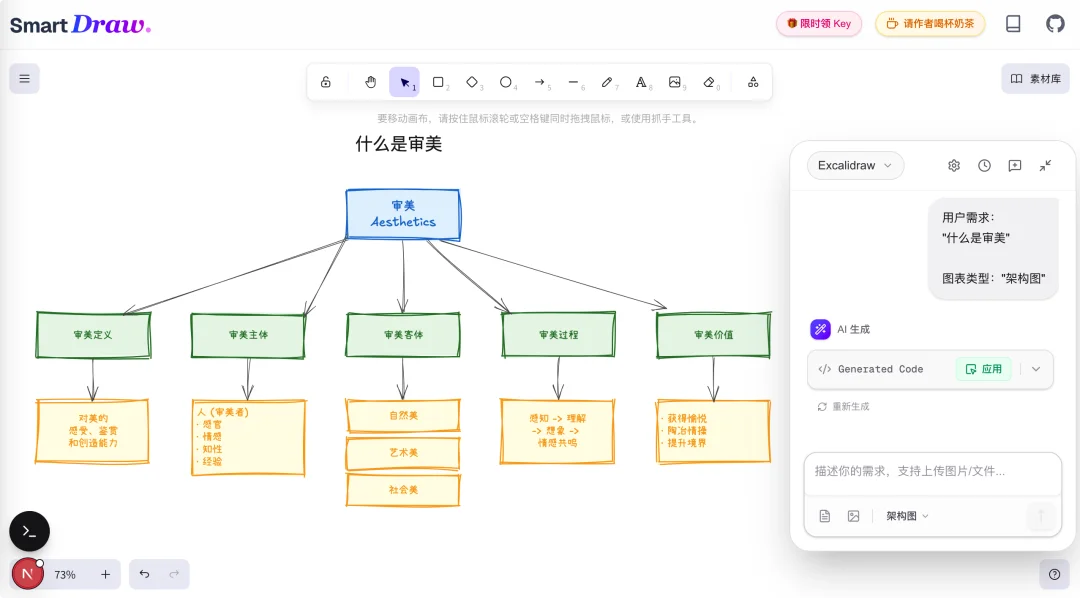Activate the Selection tool

(404, 82)
